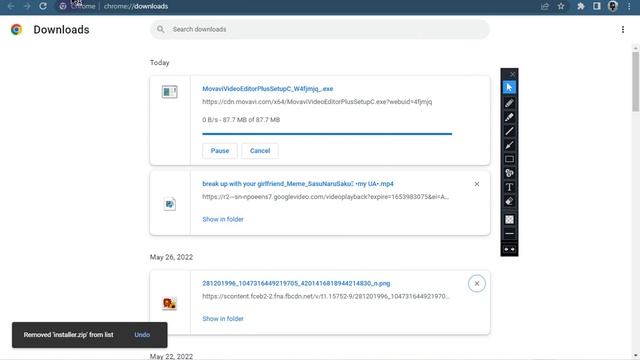Image resolution: width=640 pixels, height=360 pixels.
Task: Select the pencil drawing tool
Action: click(509, 103)
